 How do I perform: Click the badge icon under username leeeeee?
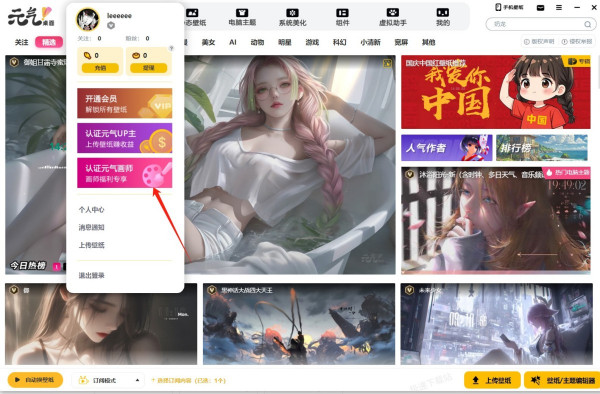pos(111,25)
